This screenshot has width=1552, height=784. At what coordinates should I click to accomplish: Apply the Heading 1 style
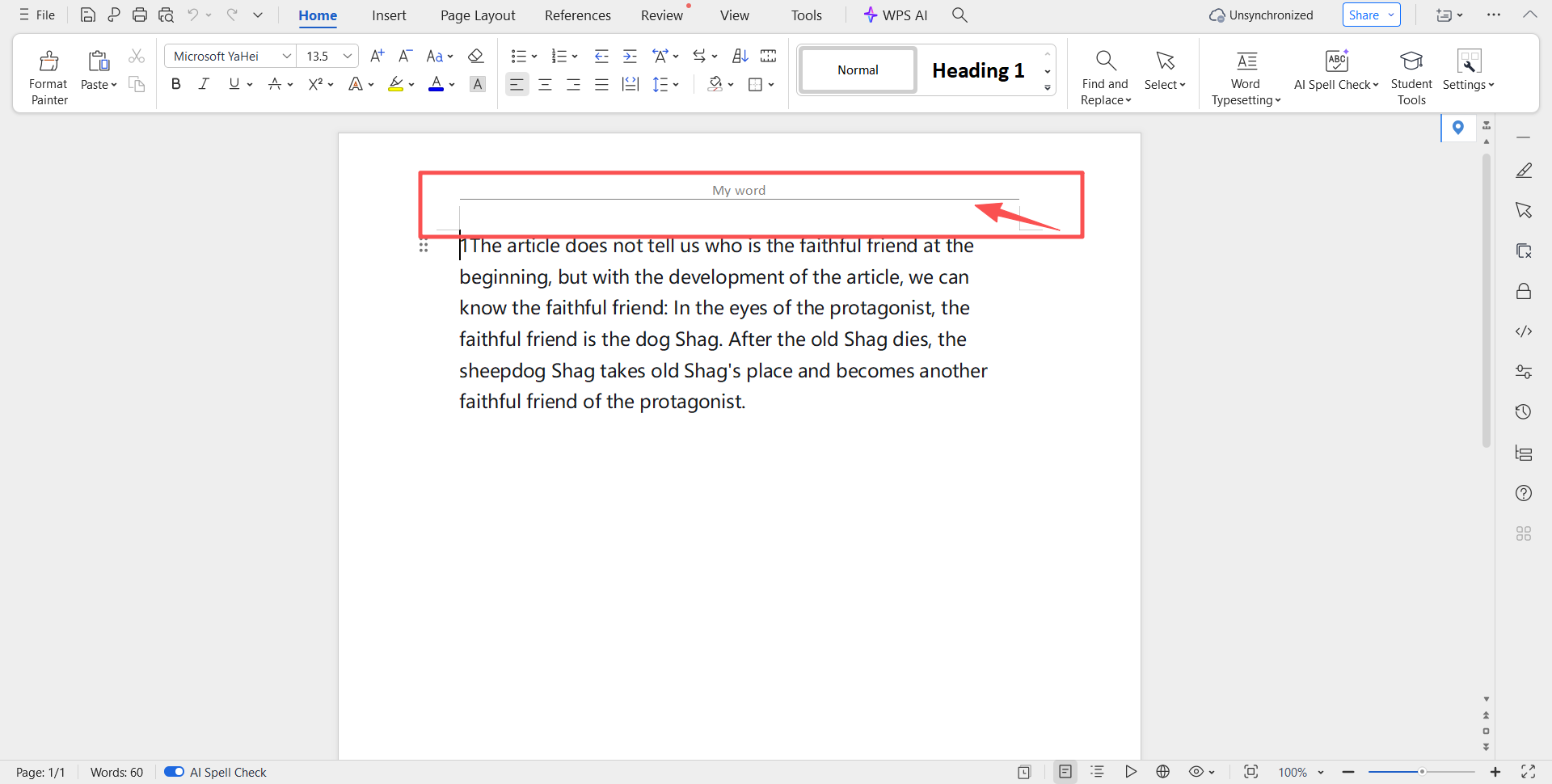pyautogui.click(x=977, y=70)
